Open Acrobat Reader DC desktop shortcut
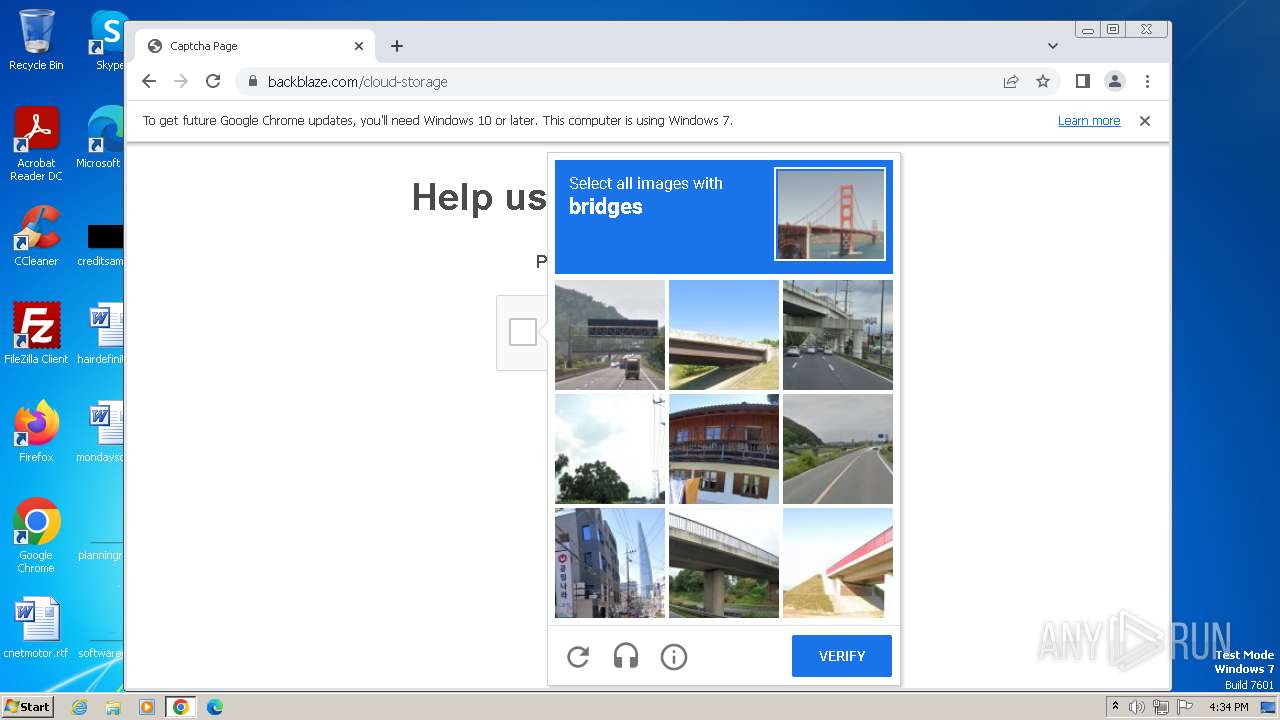The image size is (1280, 720). coord(36,144)
